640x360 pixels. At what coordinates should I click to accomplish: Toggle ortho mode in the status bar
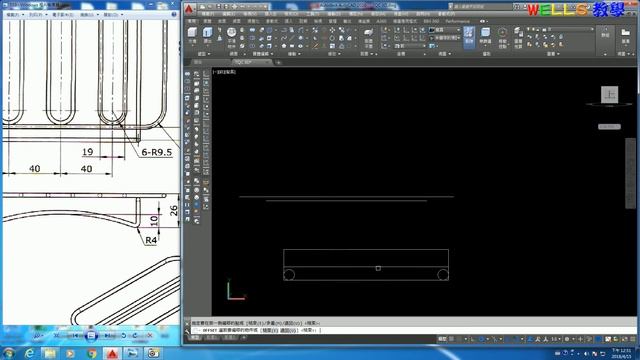tap(473, 339)
